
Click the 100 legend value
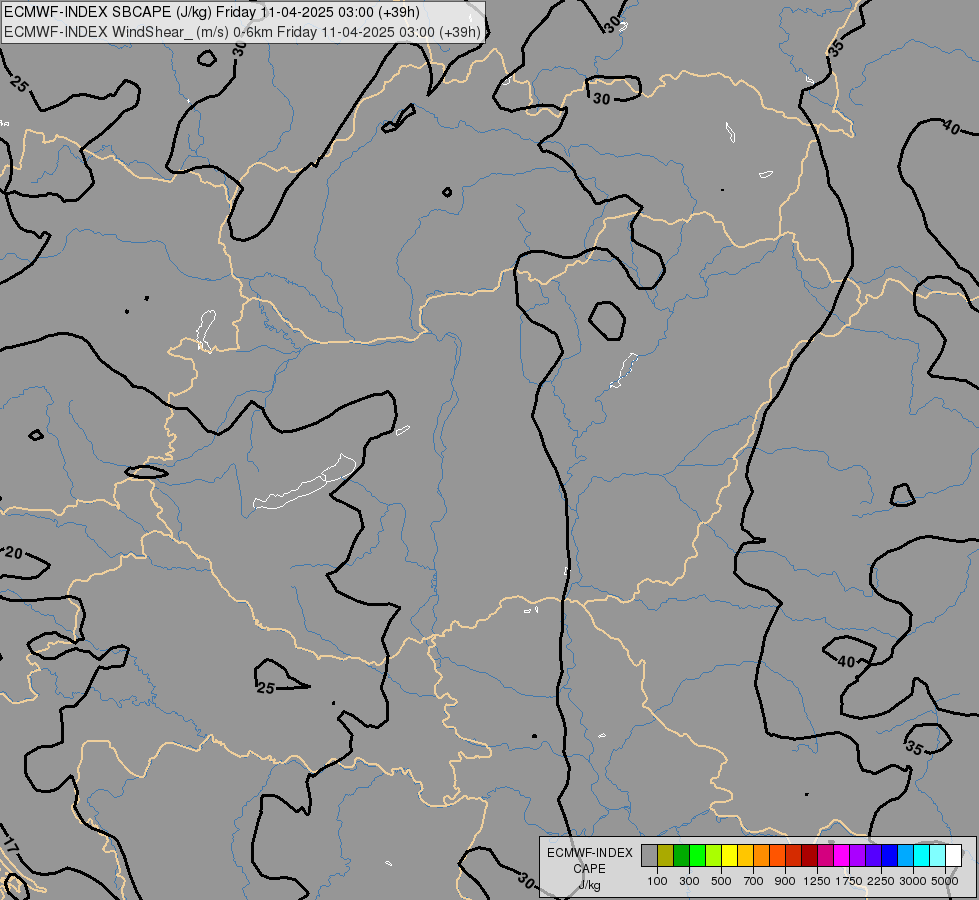click(657, 881)
